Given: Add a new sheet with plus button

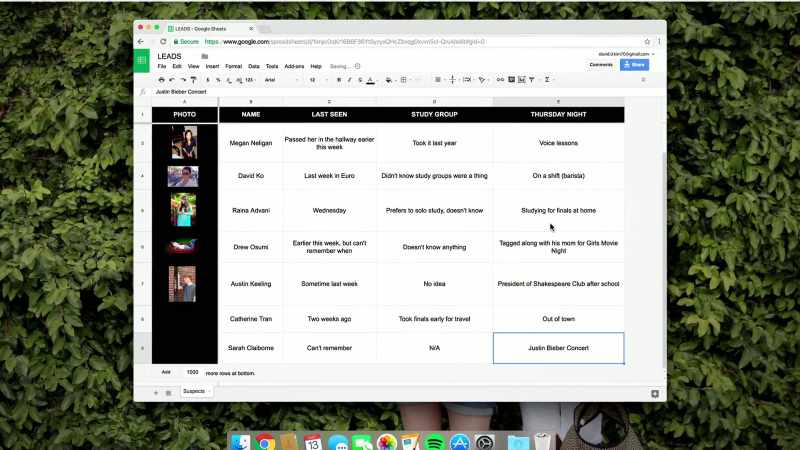Looking at the screenshot, I should point(156,392).
